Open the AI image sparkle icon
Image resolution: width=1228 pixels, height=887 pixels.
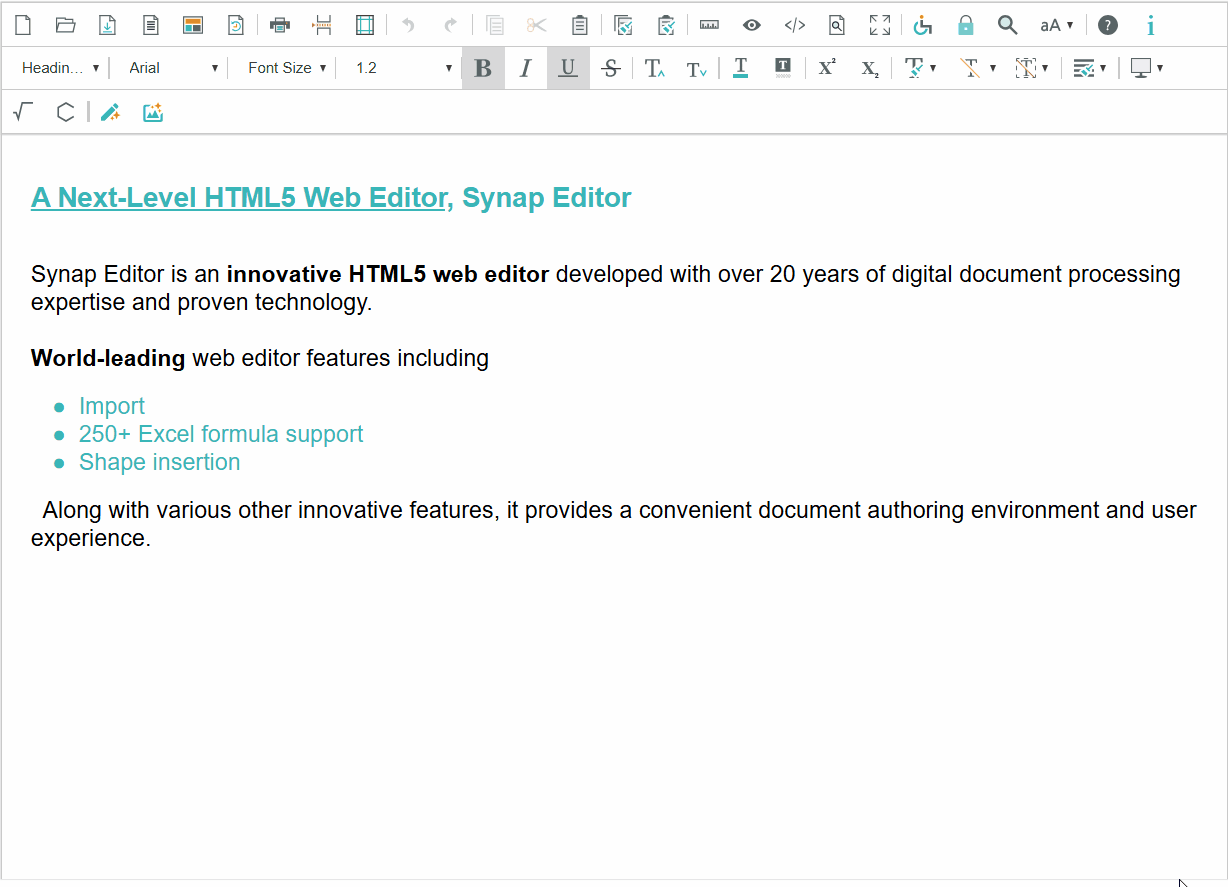pyautogui.click(x=152, y=112)
